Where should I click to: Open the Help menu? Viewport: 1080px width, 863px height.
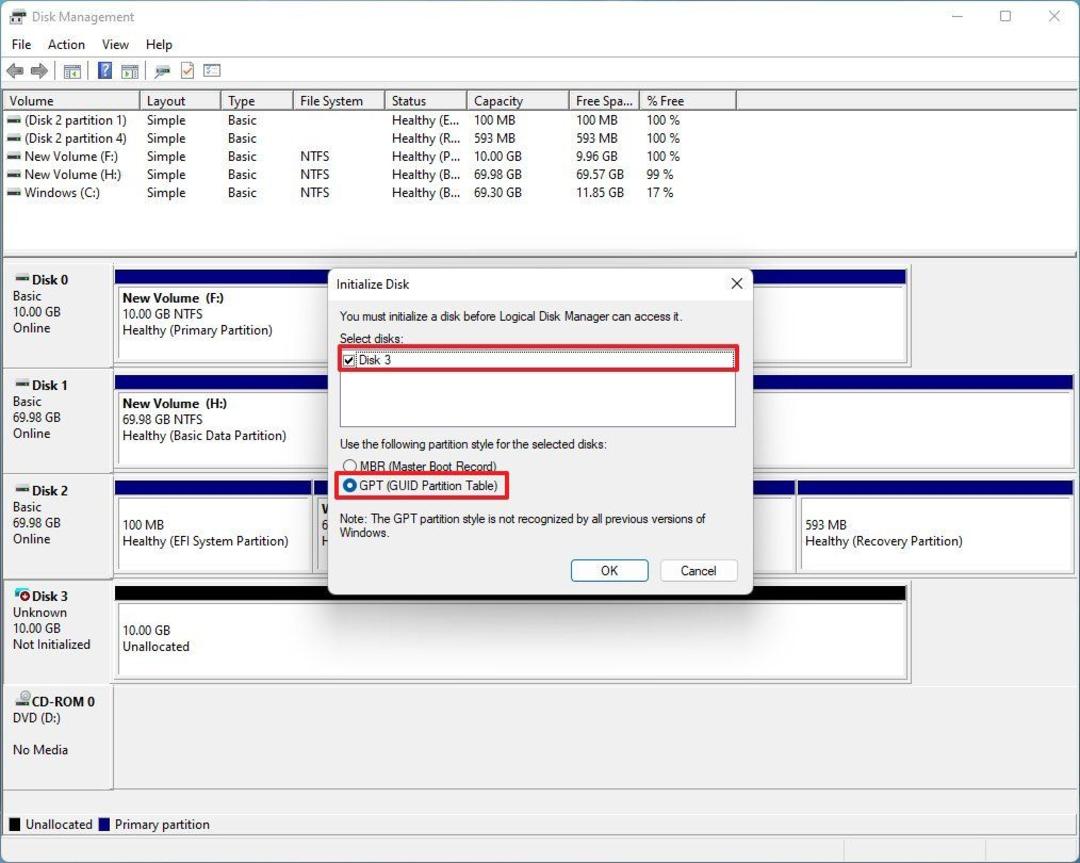(158, 44)
